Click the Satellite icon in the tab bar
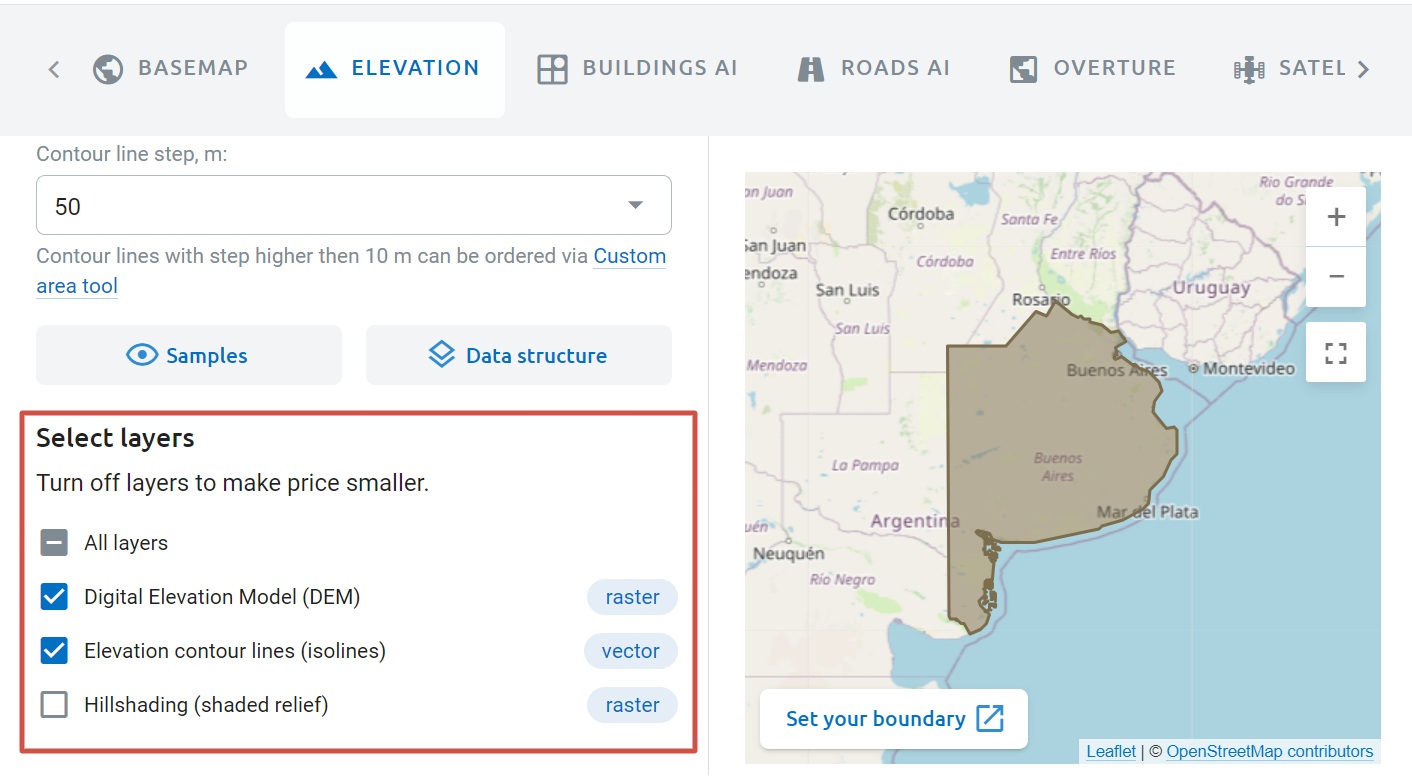 [1249, 69]
